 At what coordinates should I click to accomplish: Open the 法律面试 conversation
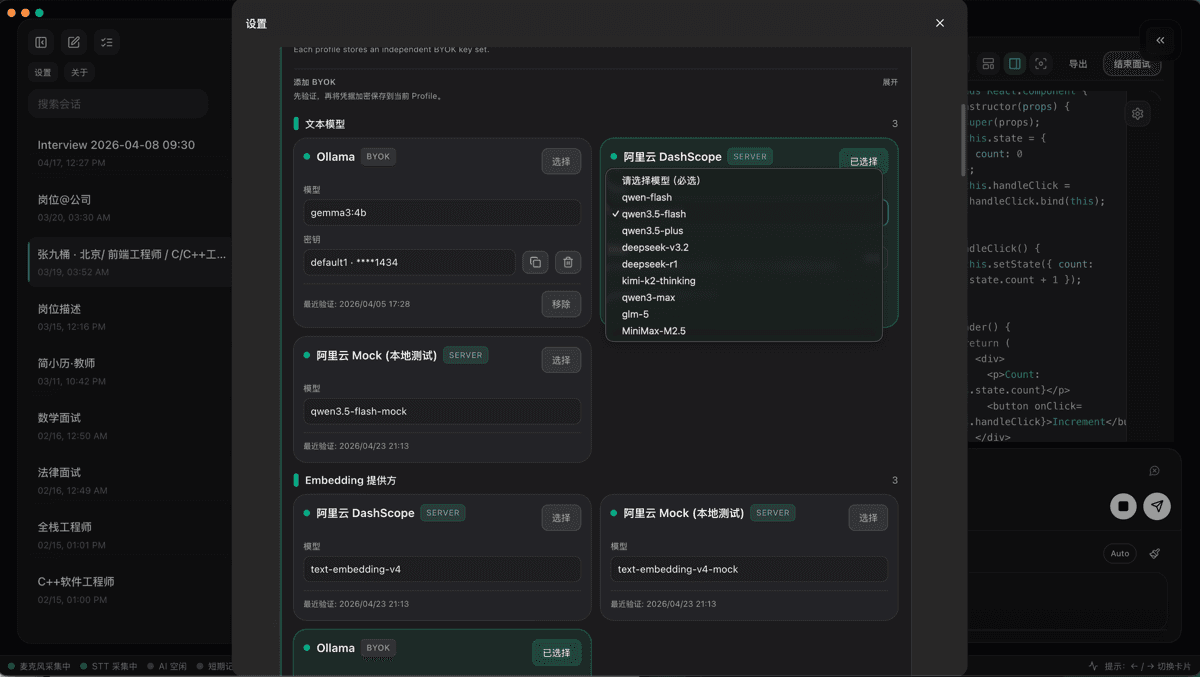pyautogui.click(x=130, y=480)
